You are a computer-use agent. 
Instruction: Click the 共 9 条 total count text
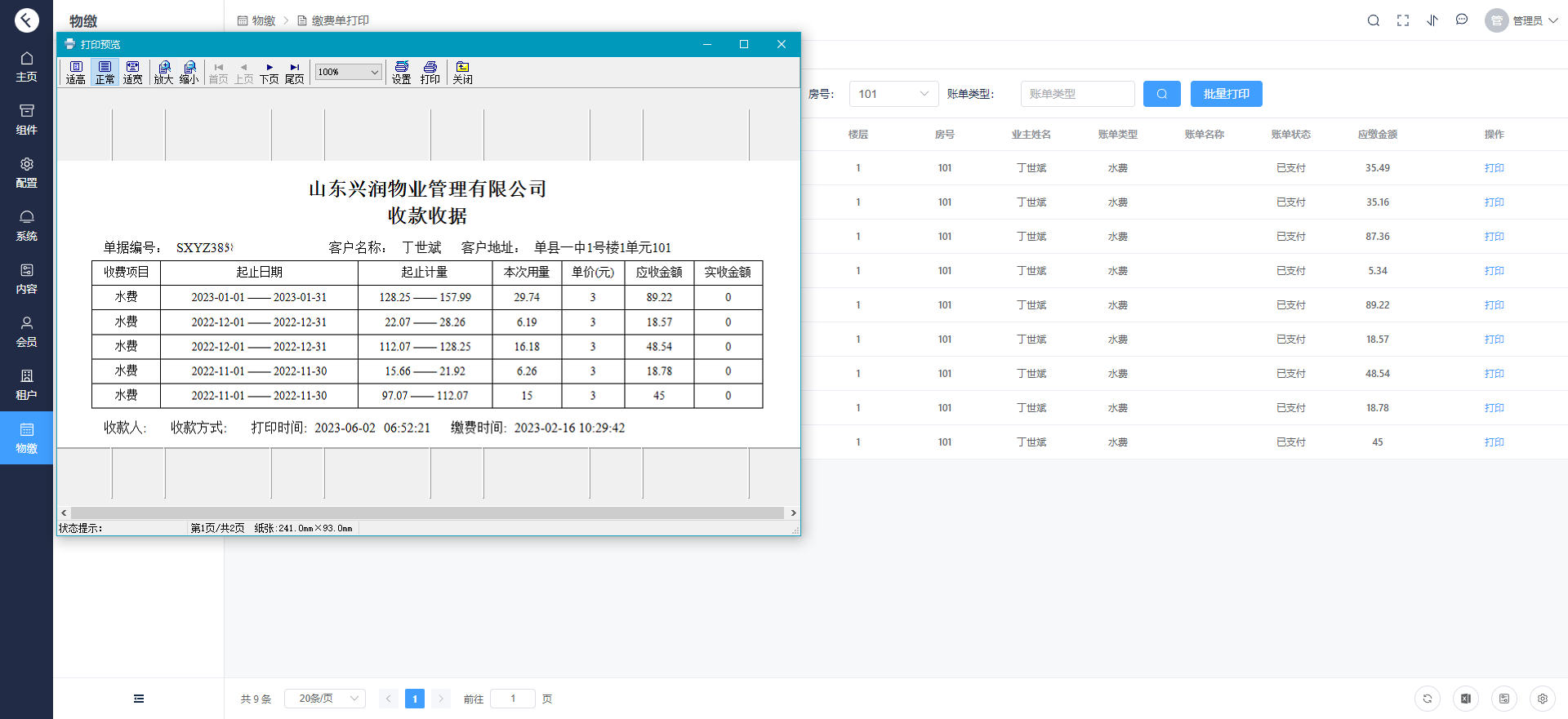click(x=256, y=699)
